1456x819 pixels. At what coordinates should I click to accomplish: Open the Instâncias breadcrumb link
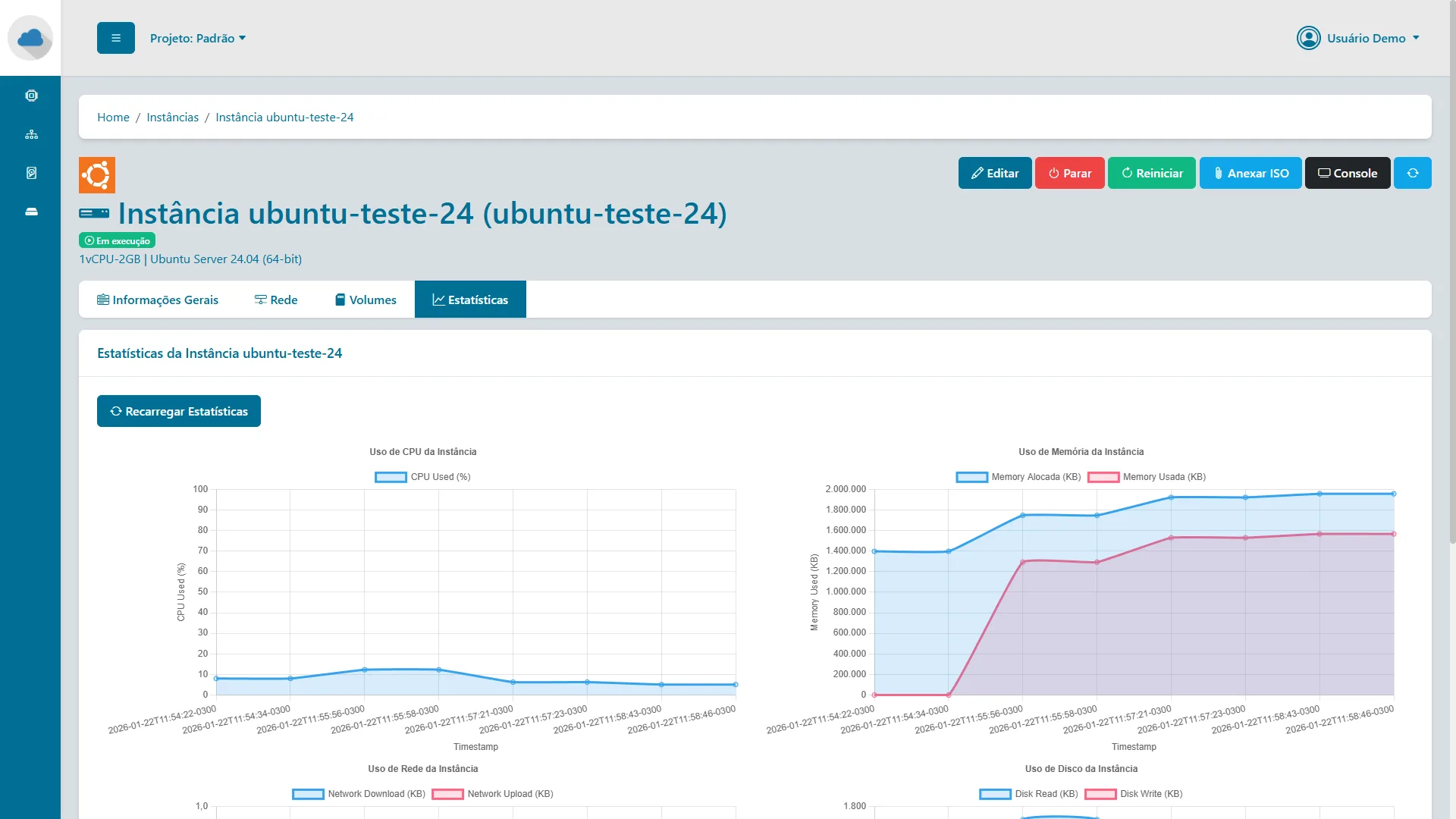point(172,117)
